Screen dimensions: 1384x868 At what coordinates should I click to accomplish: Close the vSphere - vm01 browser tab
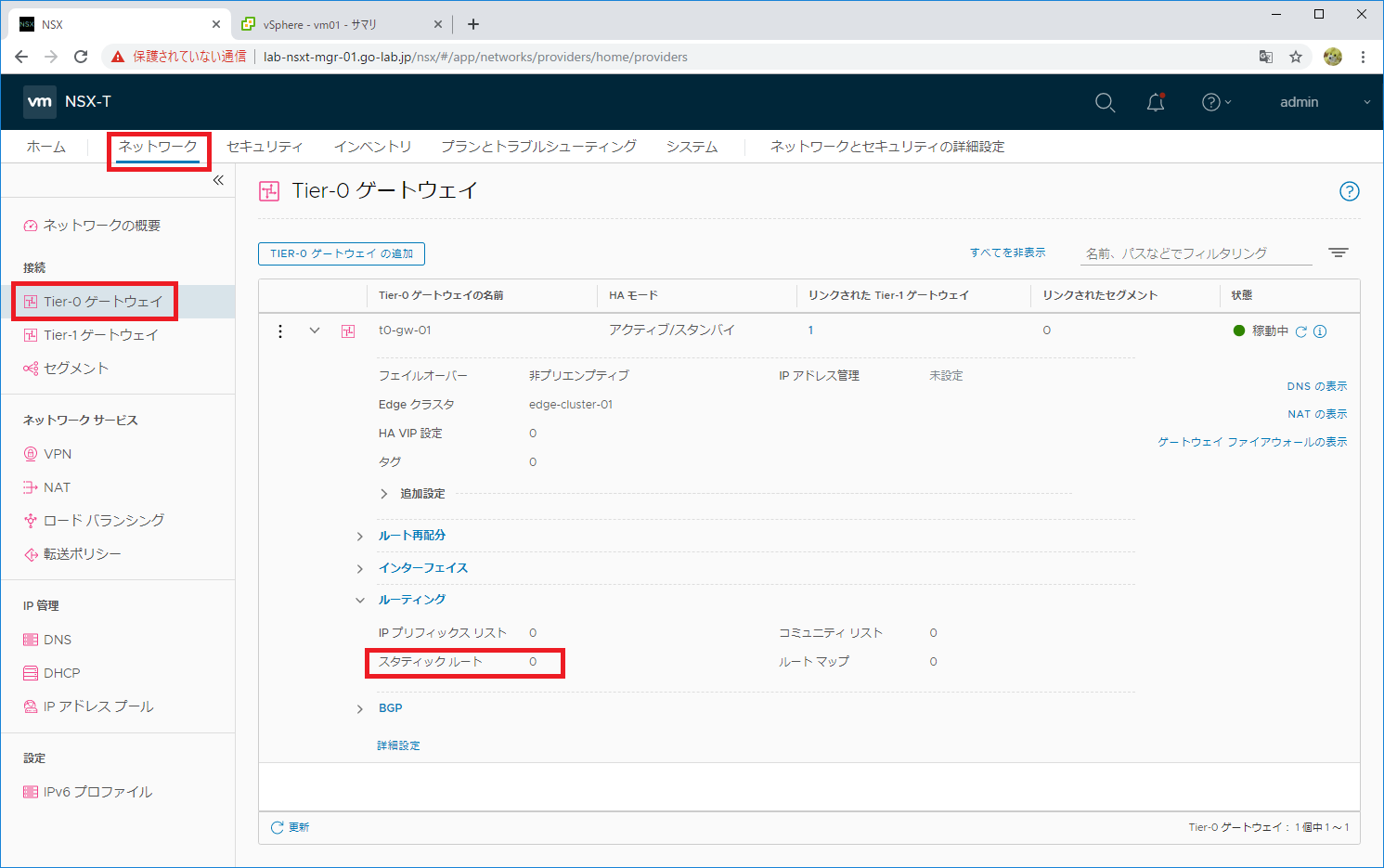click(439, 24)
